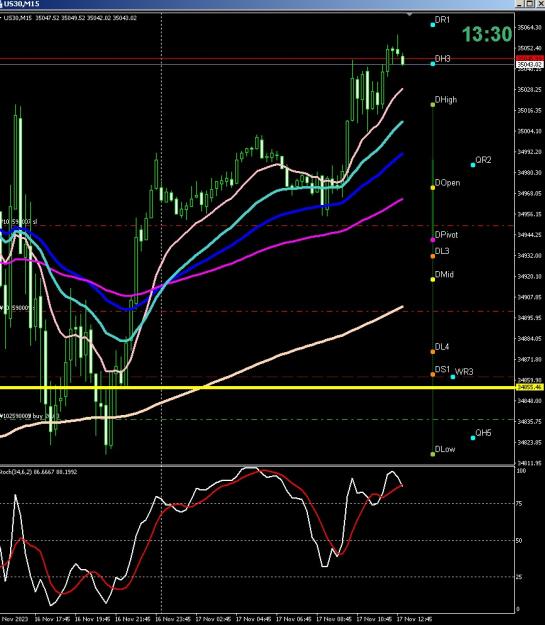This screenshot has width=545, height=625.
Task: Click the orange DL4 marker
Action: [x=433, y=352]
